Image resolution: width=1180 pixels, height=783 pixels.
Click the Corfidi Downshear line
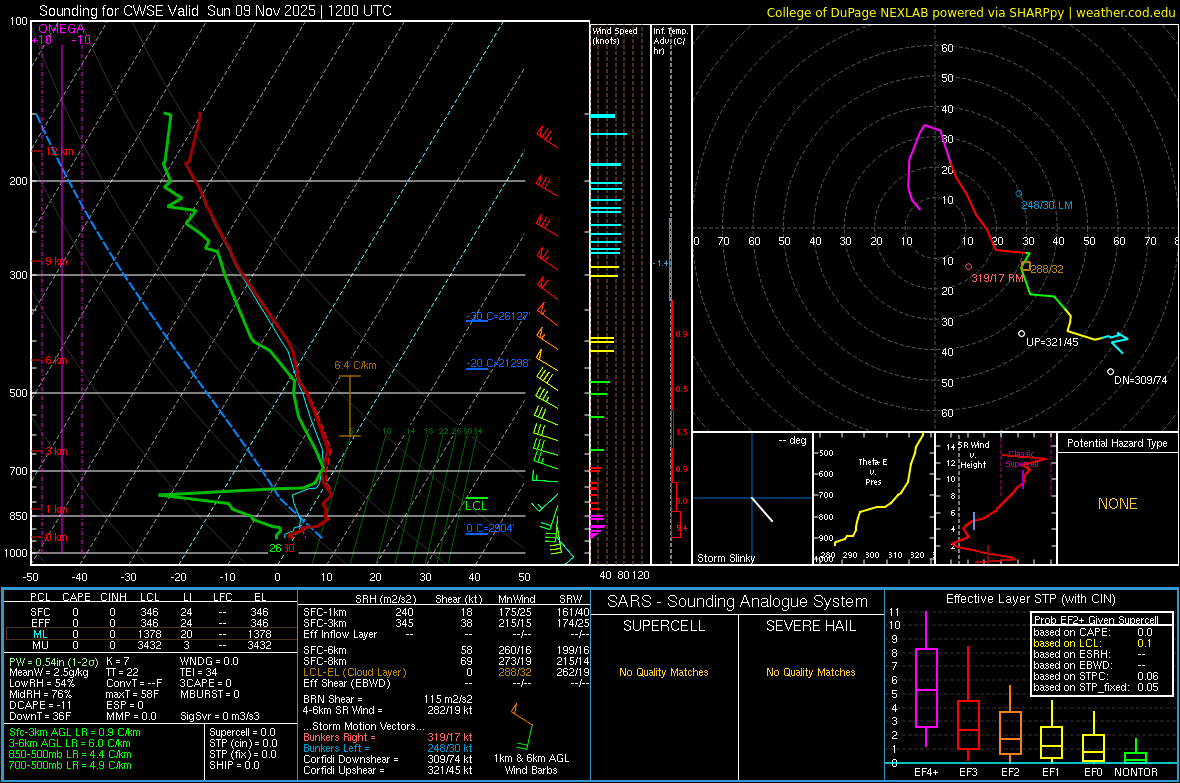[388, 759]
